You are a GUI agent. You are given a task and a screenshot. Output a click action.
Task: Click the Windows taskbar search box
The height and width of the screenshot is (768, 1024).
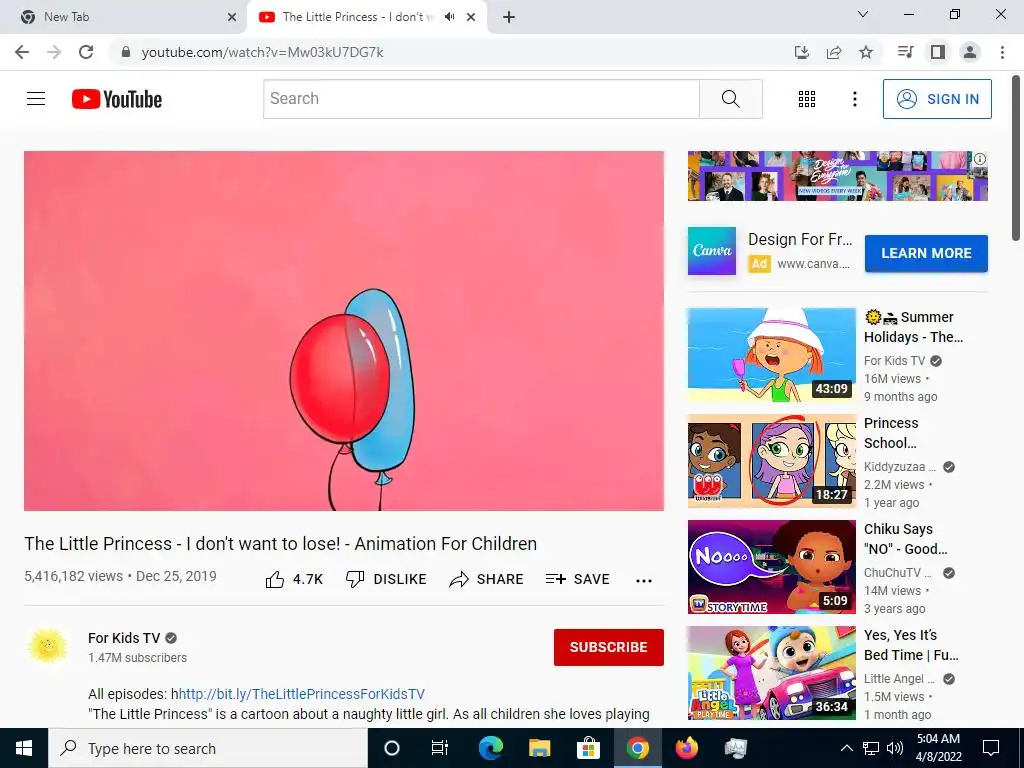point(208,748)
